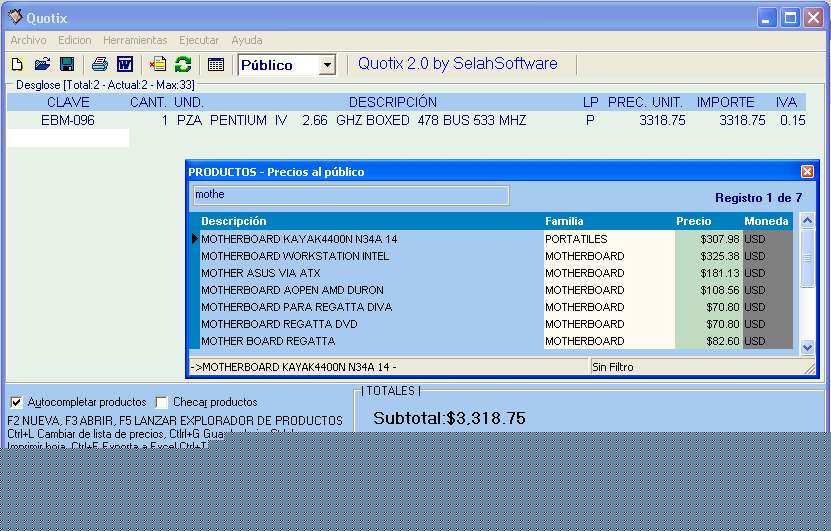Print using the printer toolbar icon
Viewport: 831px width, 531px height.
(x=99, y=65)
